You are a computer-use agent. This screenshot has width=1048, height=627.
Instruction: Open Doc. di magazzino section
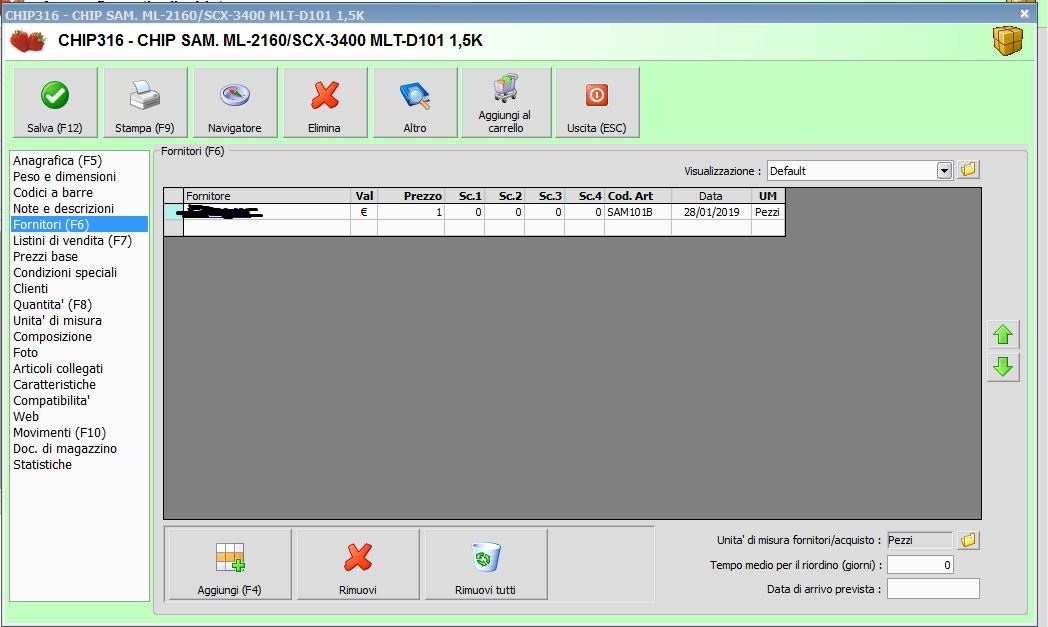[x=65, y=449]
